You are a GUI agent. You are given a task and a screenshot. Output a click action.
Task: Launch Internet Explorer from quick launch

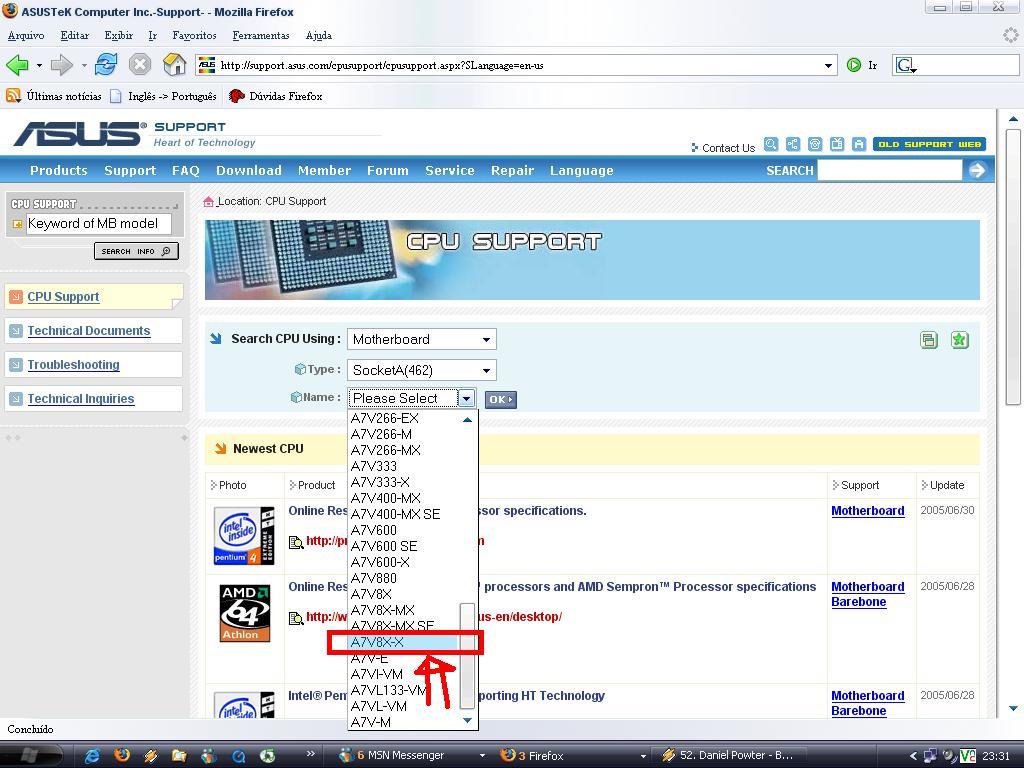(x=93, y=756)
